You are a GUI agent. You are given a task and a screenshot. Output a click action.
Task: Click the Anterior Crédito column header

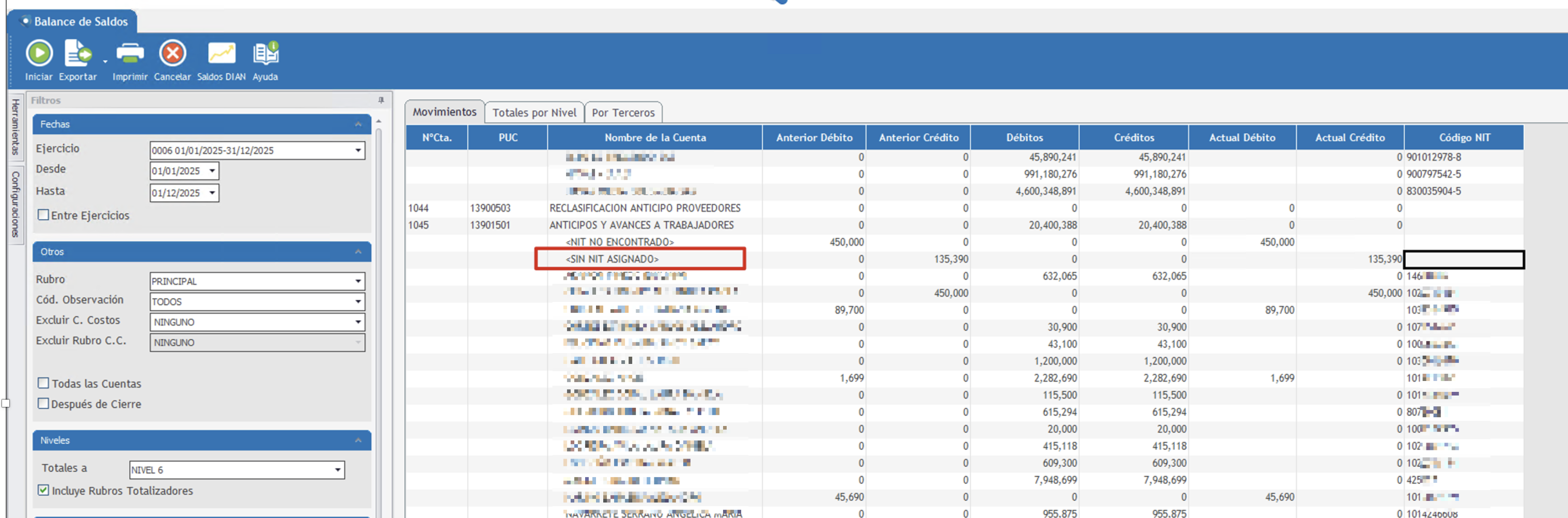pos(918,138)
